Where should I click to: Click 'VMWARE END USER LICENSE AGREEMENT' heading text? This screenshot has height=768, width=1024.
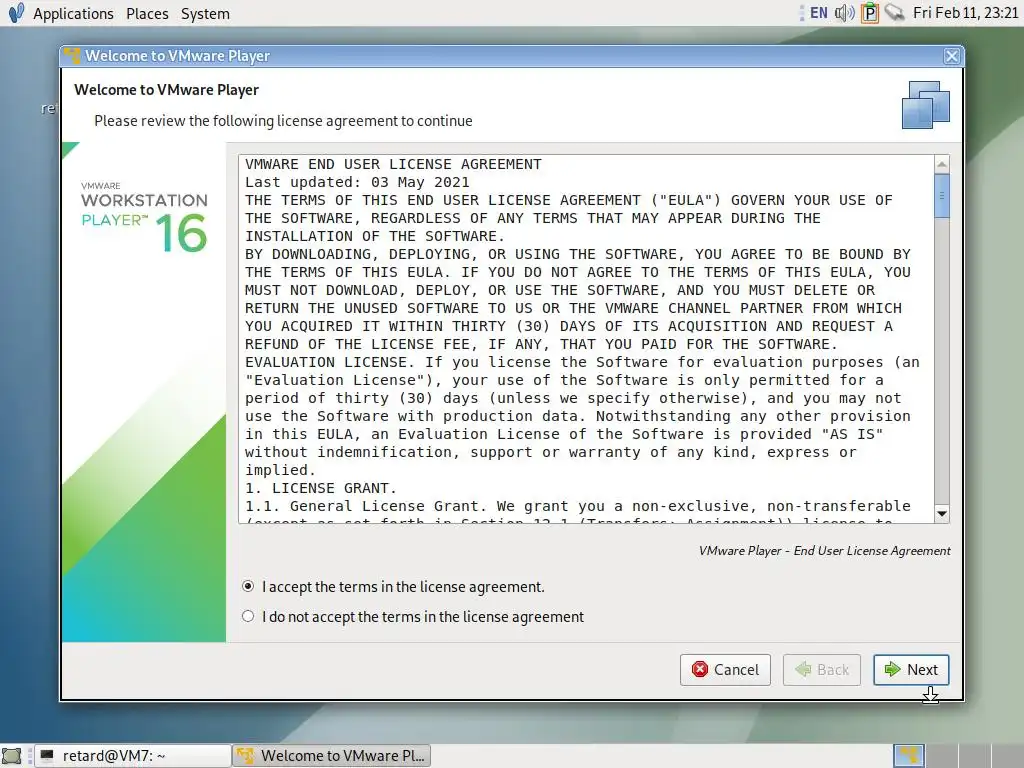[393, 164]
